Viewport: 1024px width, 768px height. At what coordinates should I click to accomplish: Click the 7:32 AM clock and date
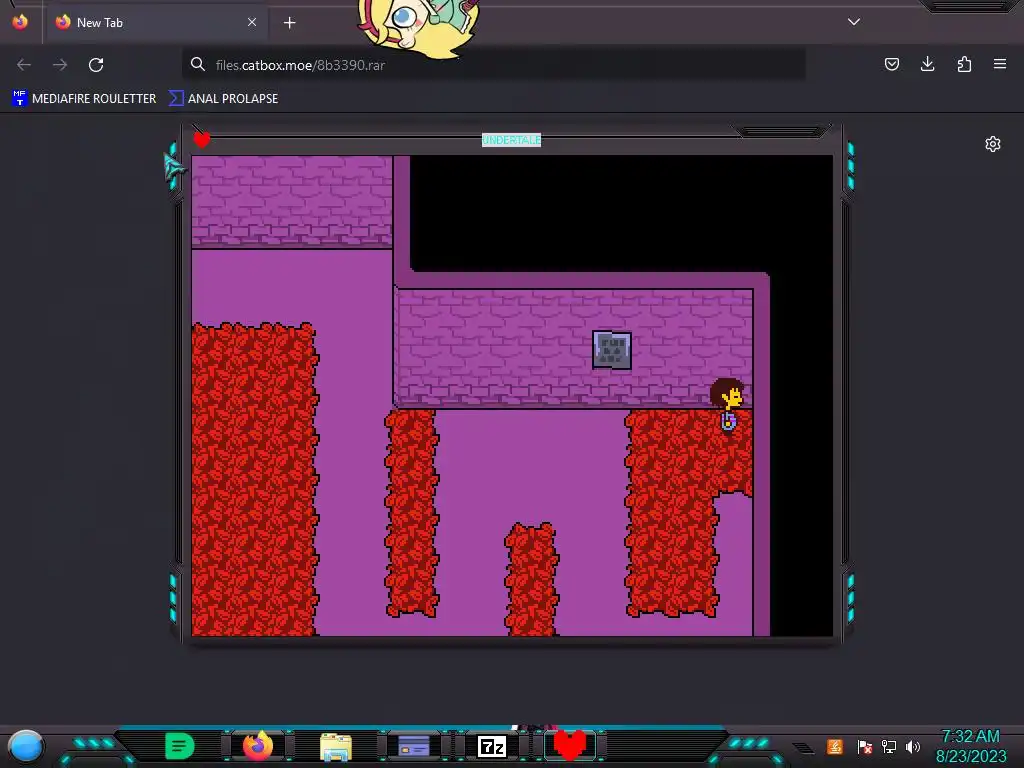pos(971,746)
